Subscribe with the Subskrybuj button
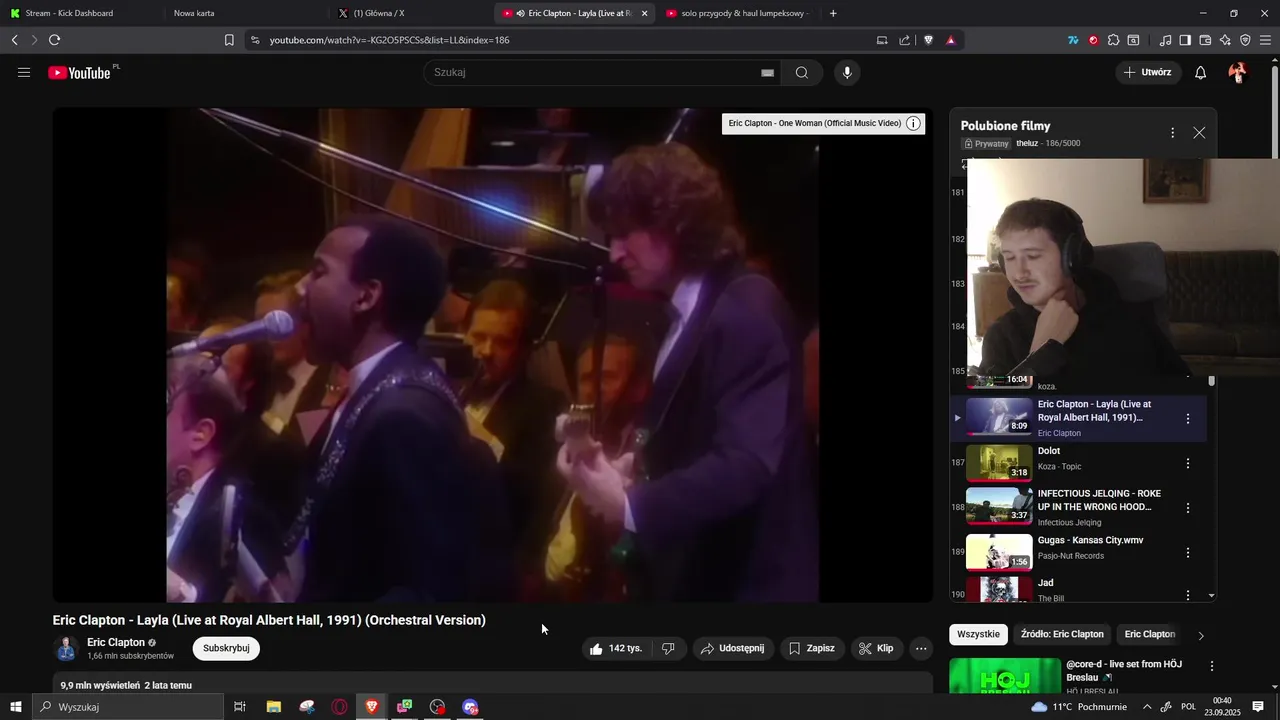The width and height of the screenshot is (1280, 720). [226, 648]
